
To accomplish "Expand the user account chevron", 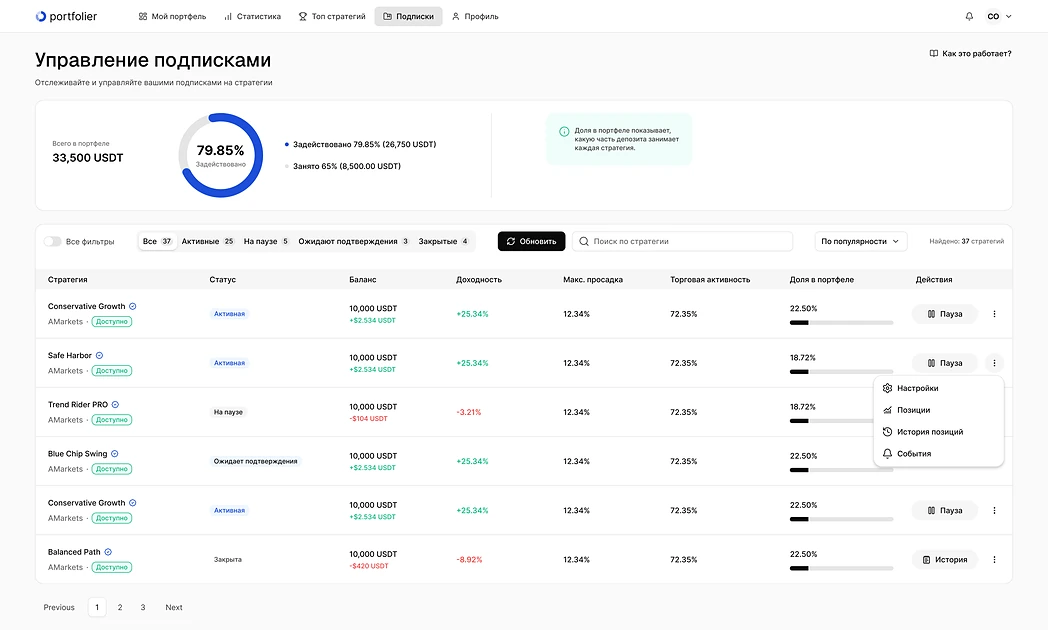I will coord(1009,16).
